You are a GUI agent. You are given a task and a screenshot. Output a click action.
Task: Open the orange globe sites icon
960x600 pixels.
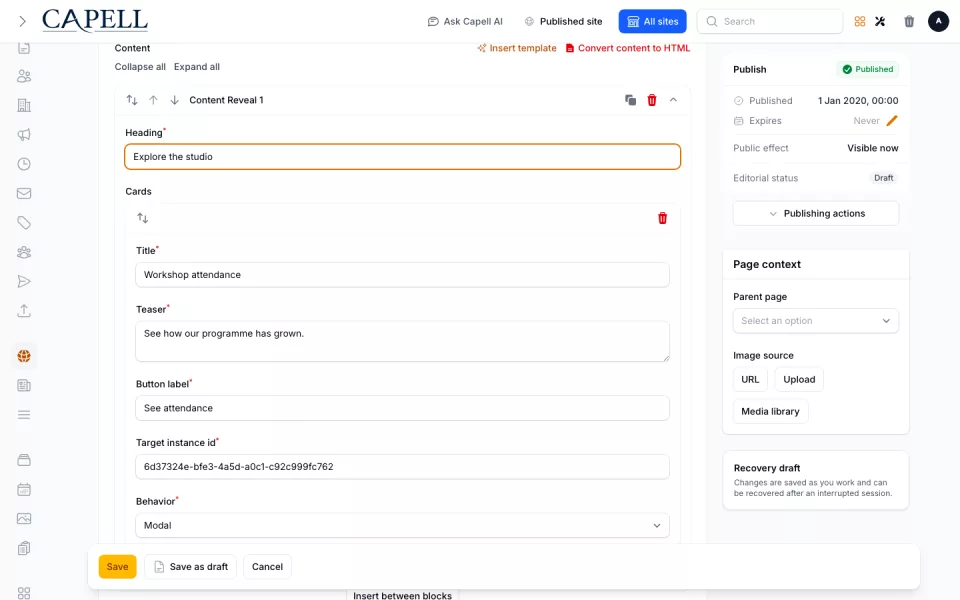(x=24, y=356)
